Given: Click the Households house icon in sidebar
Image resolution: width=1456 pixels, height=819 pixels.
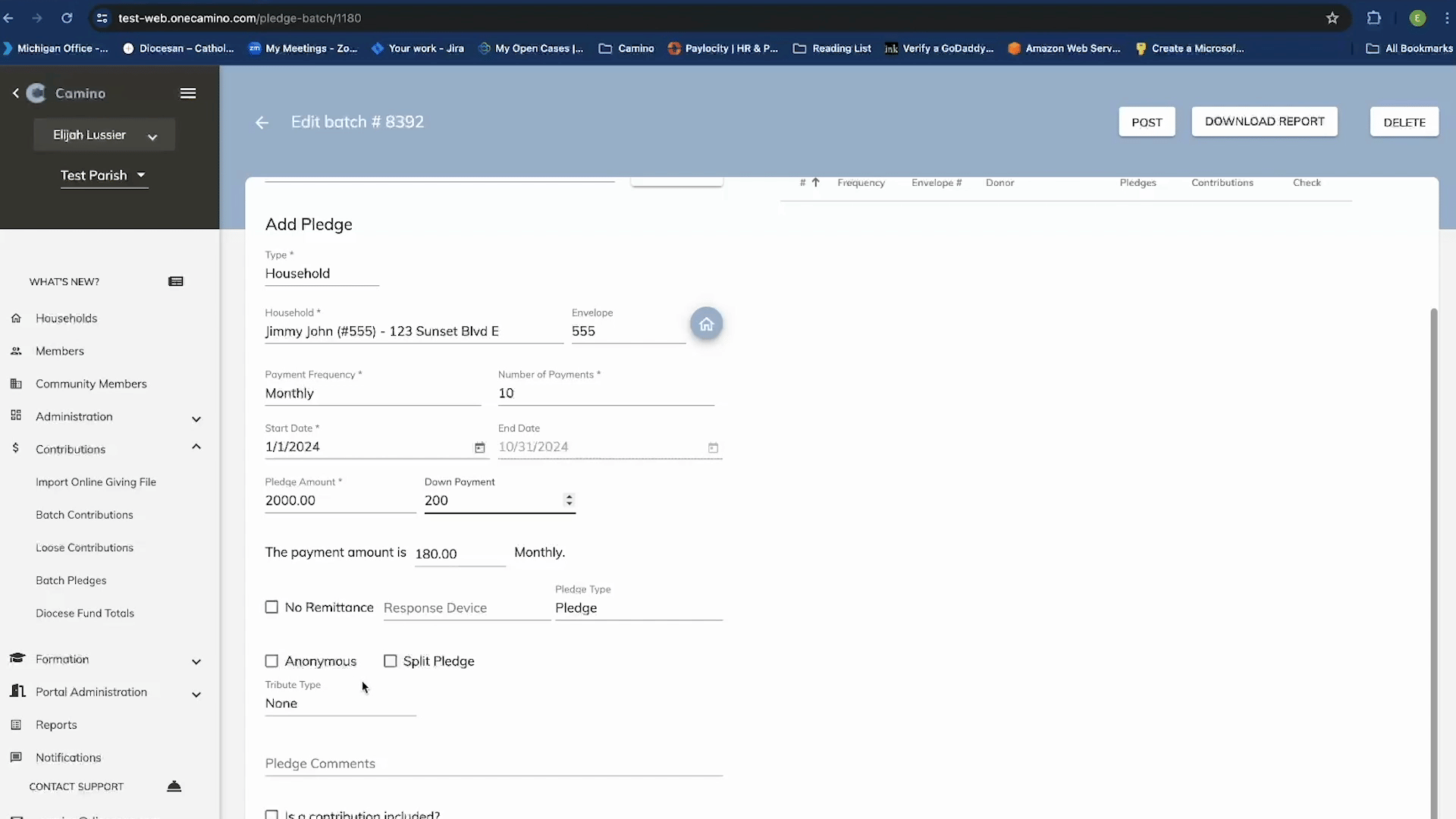Looking at the screenshot, I should (16, 318).
